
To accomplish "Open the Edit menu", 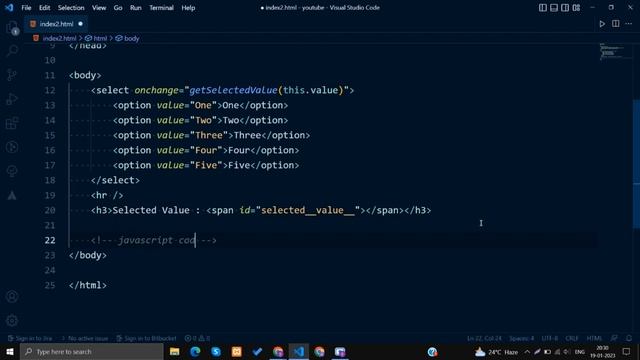I will coord(44,8).
